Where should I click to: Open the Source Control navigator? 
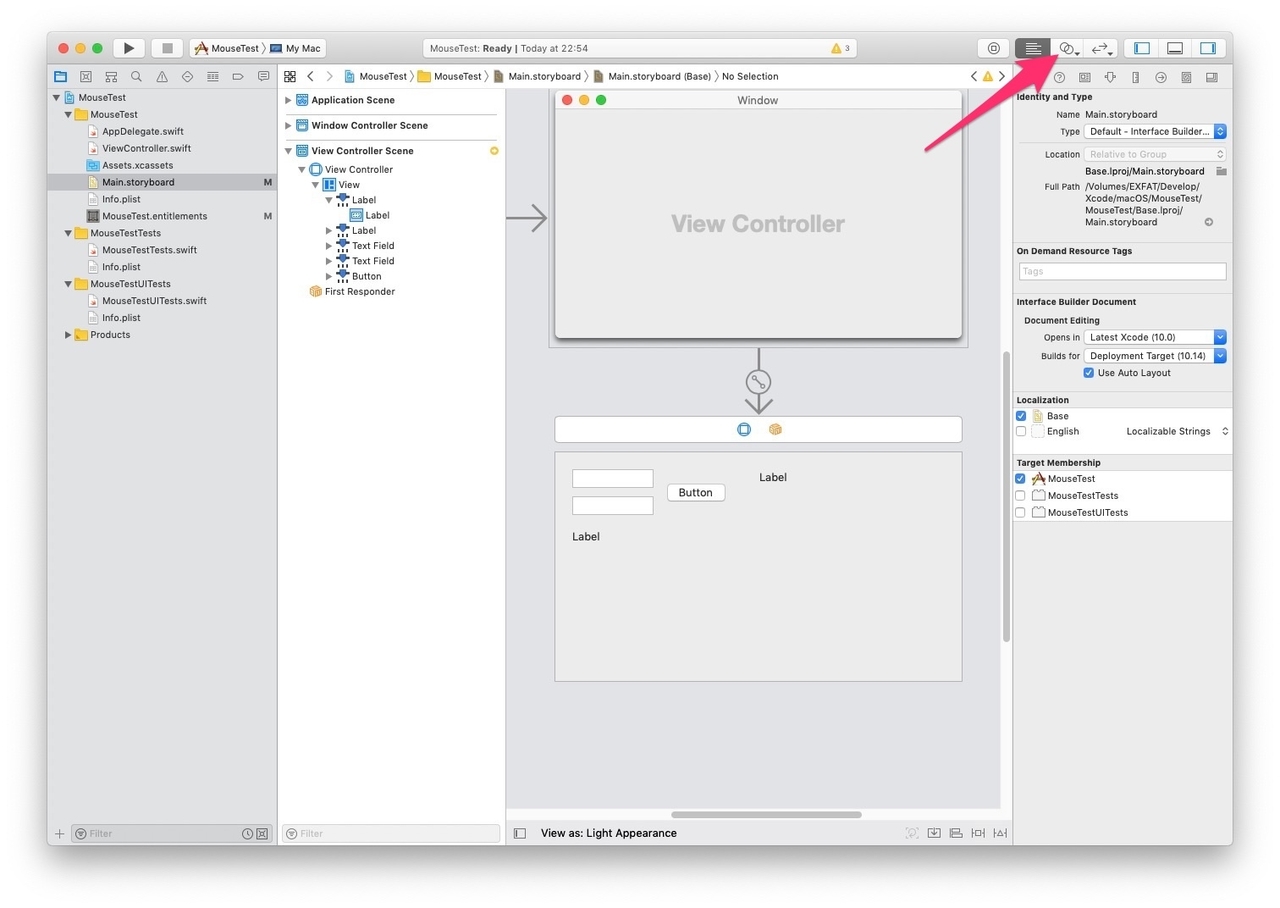tap(86, 76)
